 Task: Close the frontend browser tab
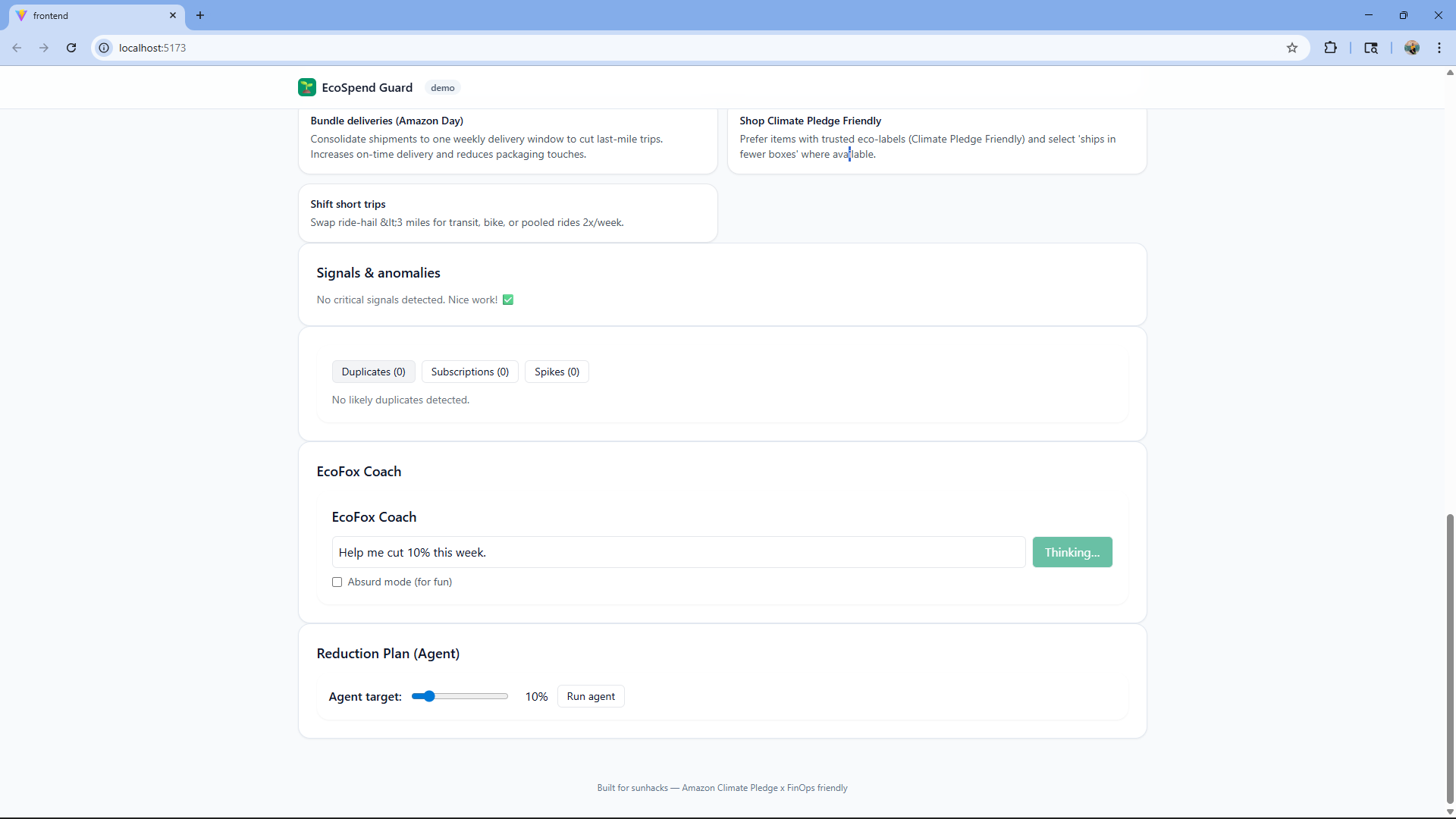173,15
